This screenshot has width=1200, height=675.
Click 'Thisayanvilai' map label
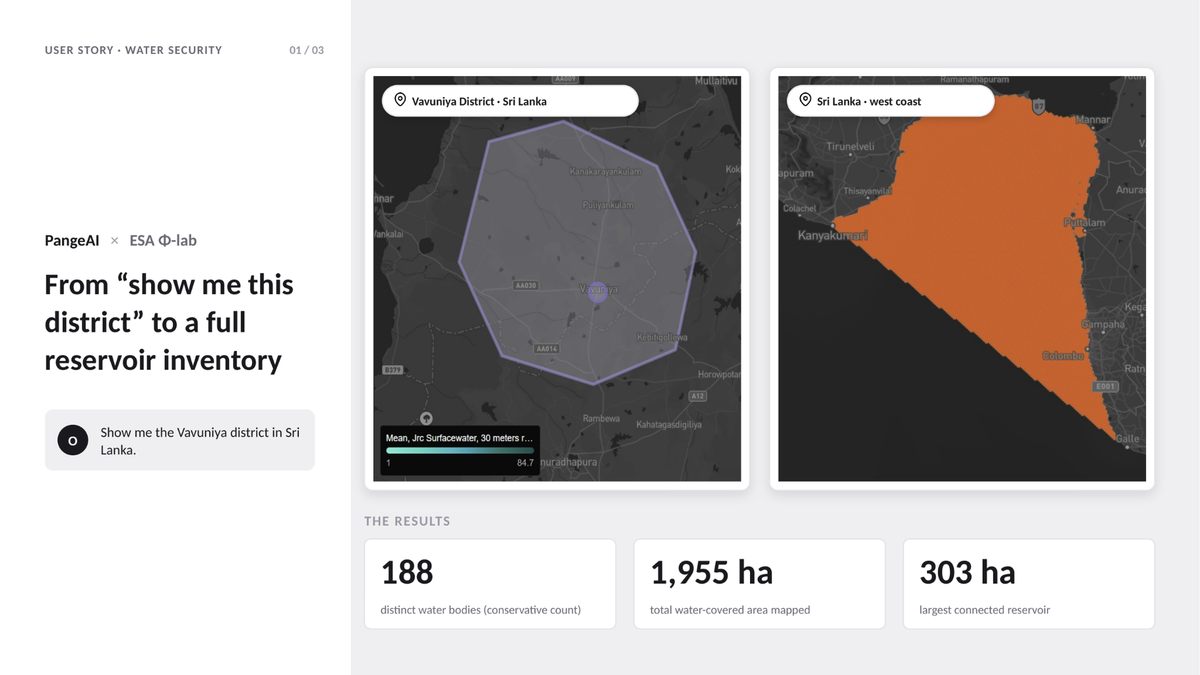click(867, 190)
